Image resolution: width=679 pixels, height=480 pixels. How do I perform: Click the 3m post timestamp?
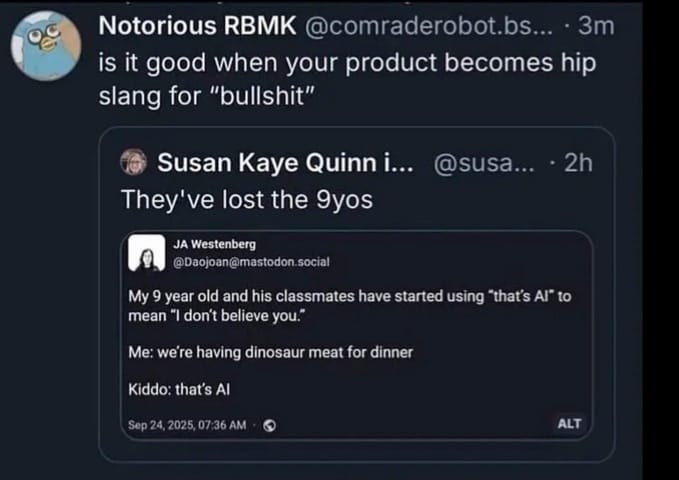tap(593, 27)
